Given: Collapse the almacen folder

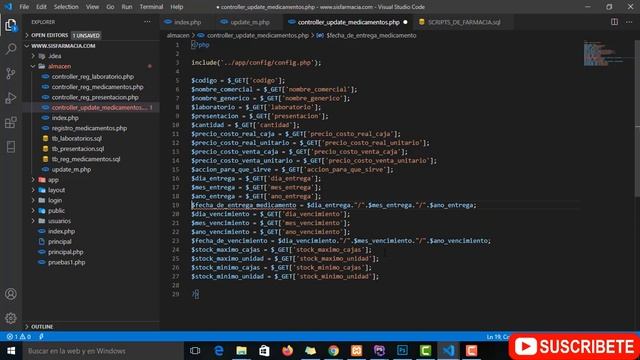Looking at the screenshot, I should (59, 66).
